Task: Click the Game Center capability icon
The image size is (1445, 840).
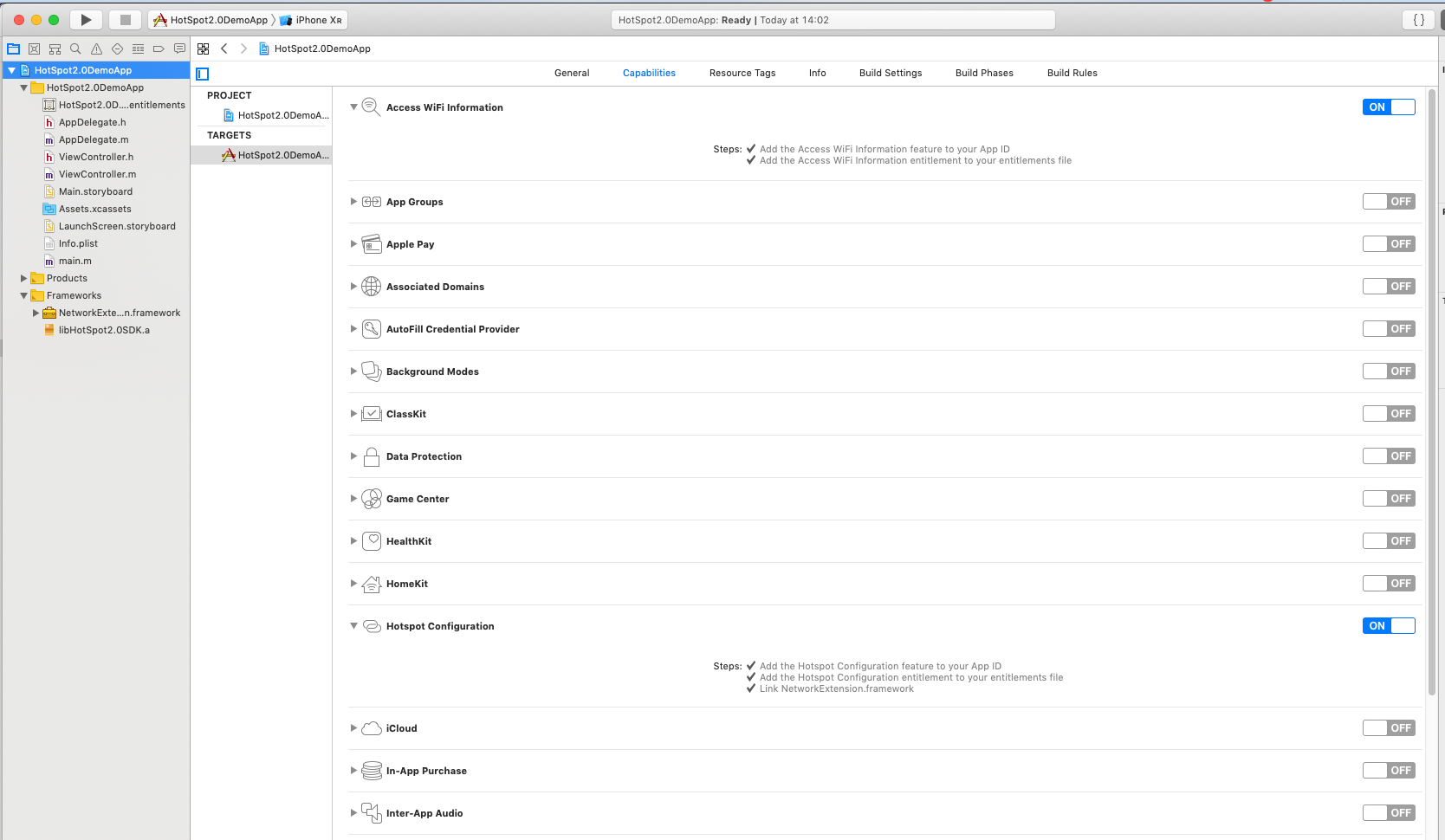Action: 371,499
